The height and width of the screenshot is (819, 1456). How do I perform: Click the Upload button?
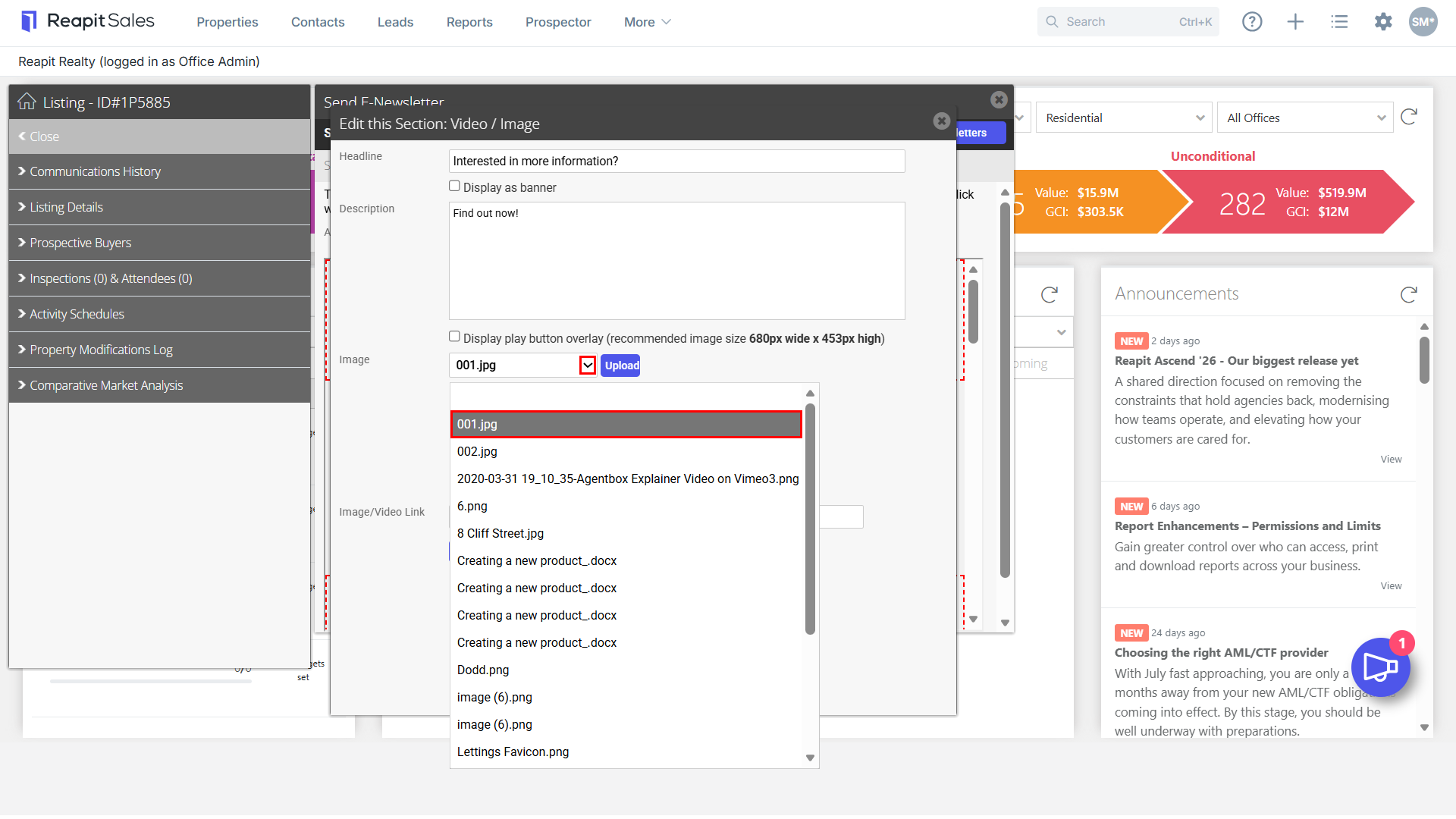point(620,366)
